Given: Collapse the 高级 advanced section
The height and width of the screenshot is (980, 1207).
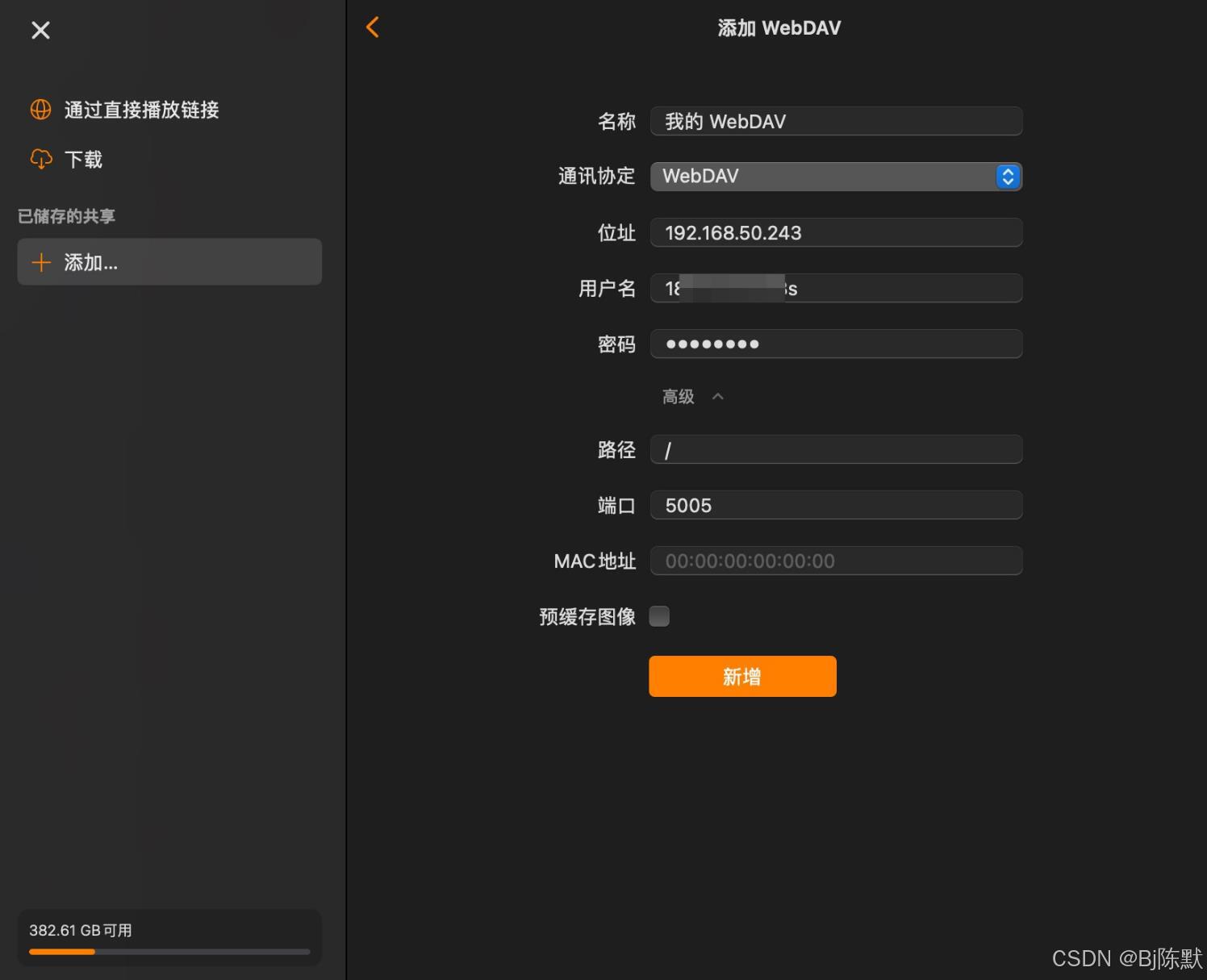Looking at the screenshot, I should click(693, 396).
